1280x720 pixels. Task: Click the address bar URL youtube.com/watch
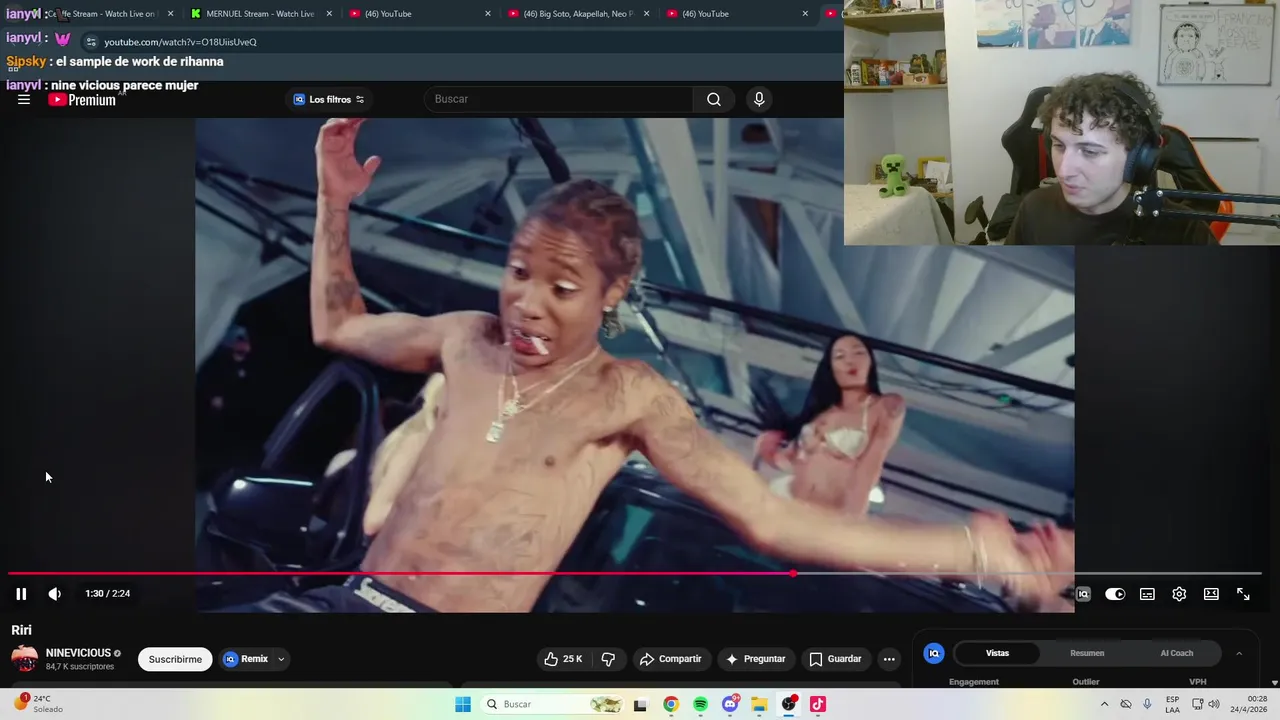(x=181, y=42)
